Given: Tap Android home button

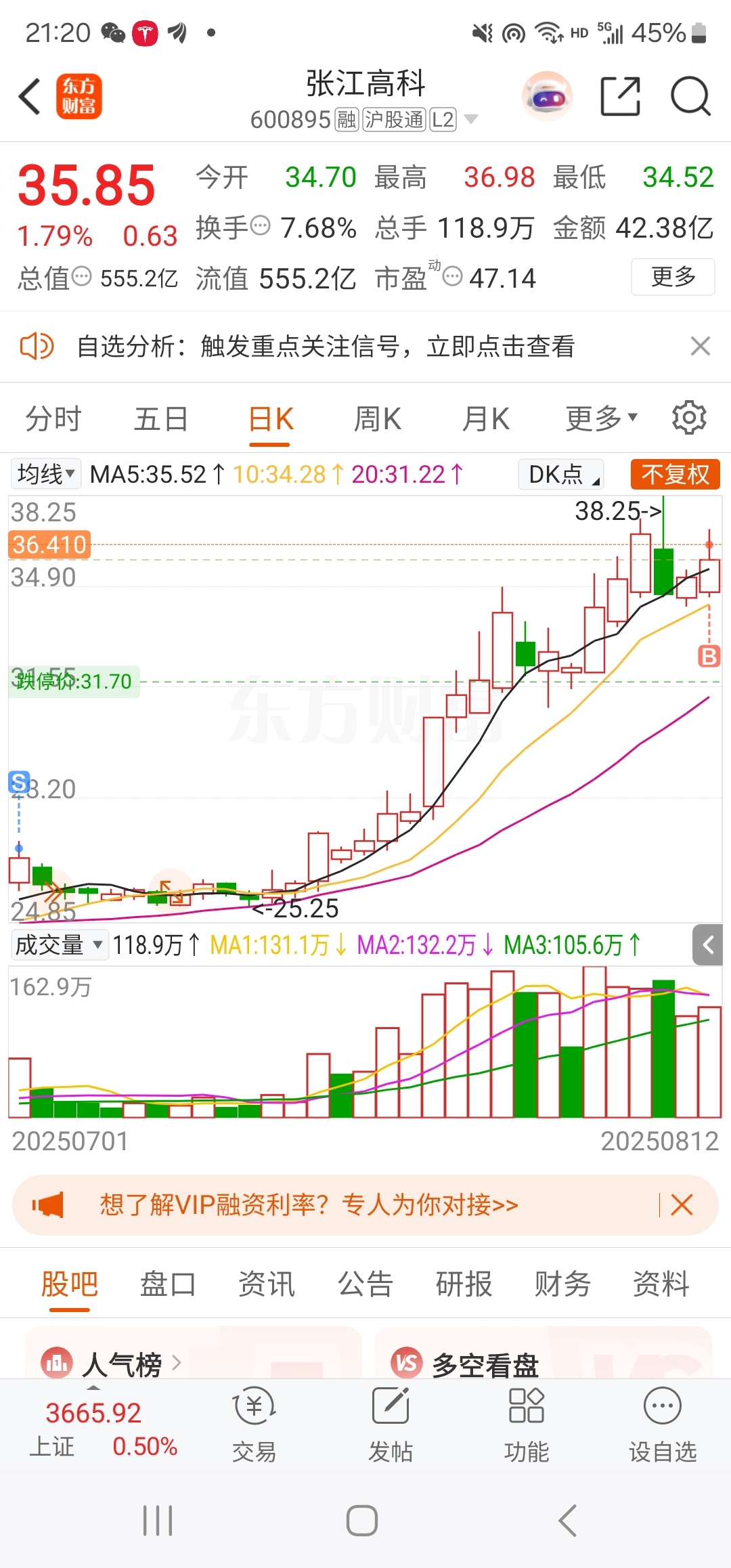Looking at the screenshot, I should coord(362,1521).
